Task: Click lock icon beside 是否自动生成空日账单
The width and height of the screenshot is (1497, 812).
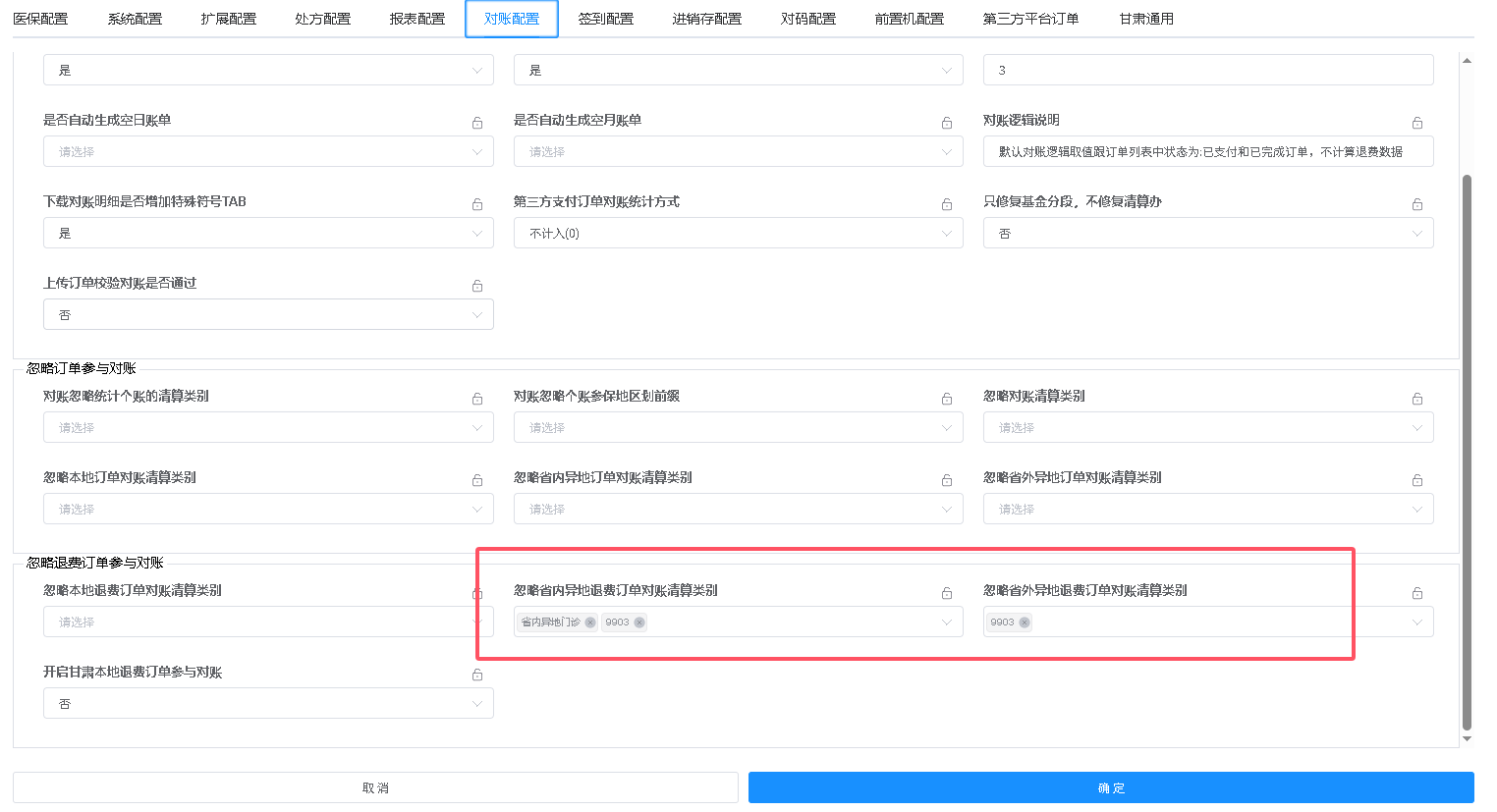Action: [477, 123]
